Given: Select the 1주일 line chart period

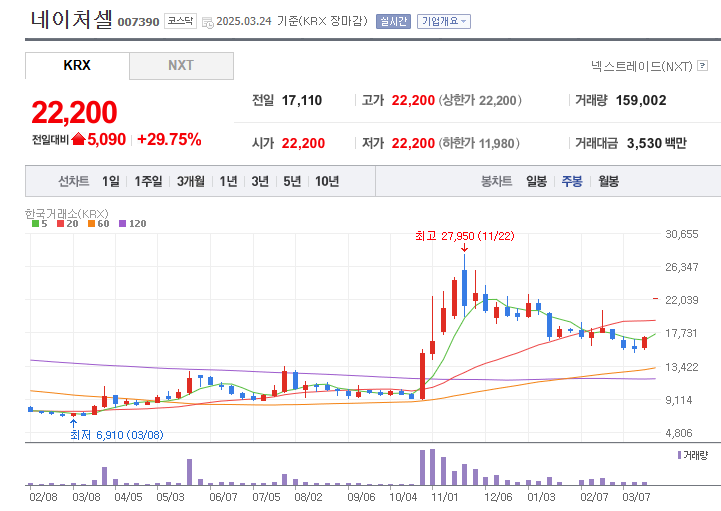Looking at the screenshot, I should (148, 181).
